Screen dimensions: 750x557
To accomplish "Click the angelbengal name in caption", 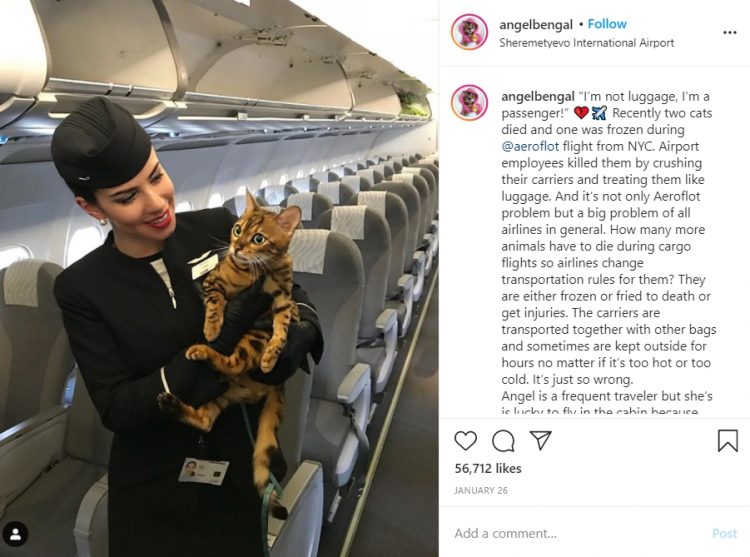I will 538,97.
